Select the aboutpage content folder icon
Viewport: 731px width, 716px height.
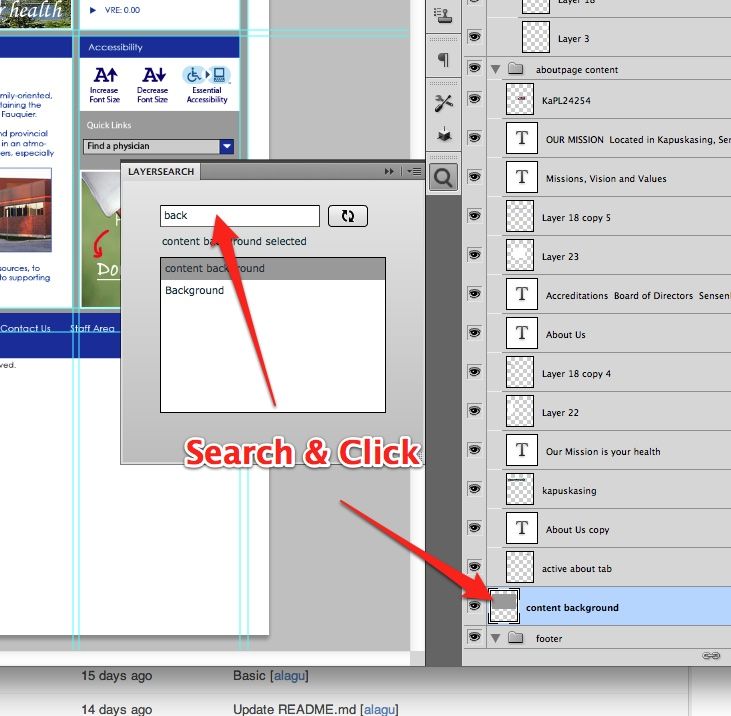tap(515, 69)
